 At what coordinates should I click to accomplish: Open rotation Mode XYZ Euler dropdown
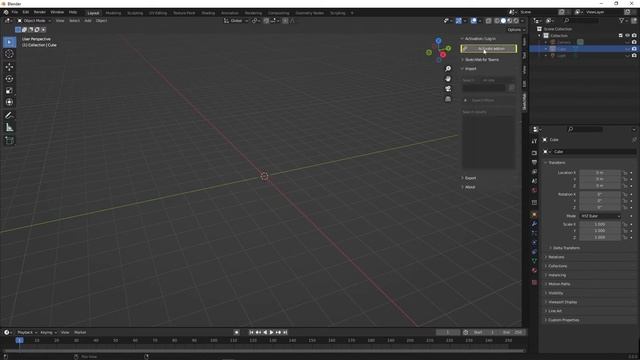click(x=600, y=216)
